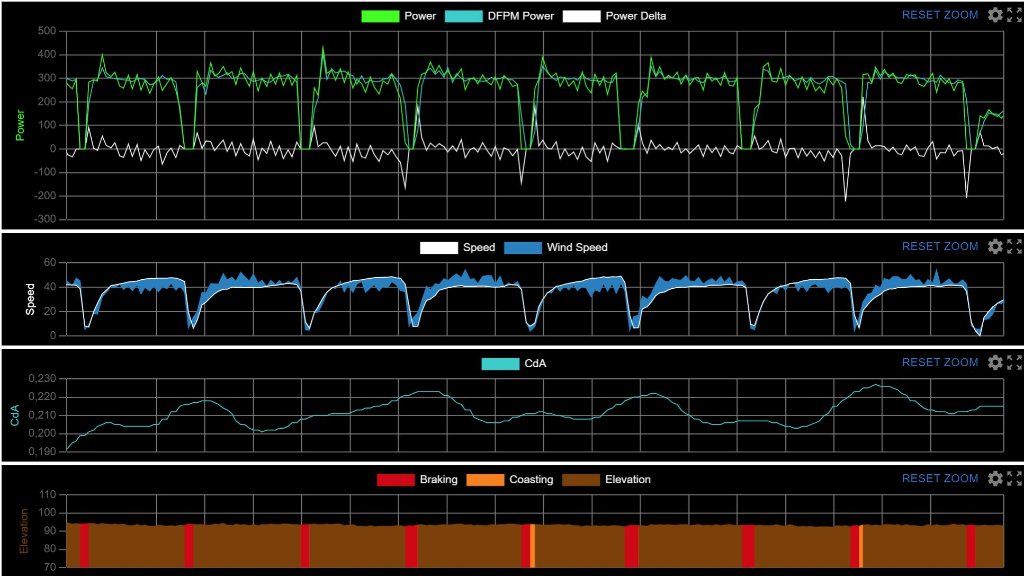Expand the CdA chart to fullscreen
1024x576 pixels.
[1014, 363]
